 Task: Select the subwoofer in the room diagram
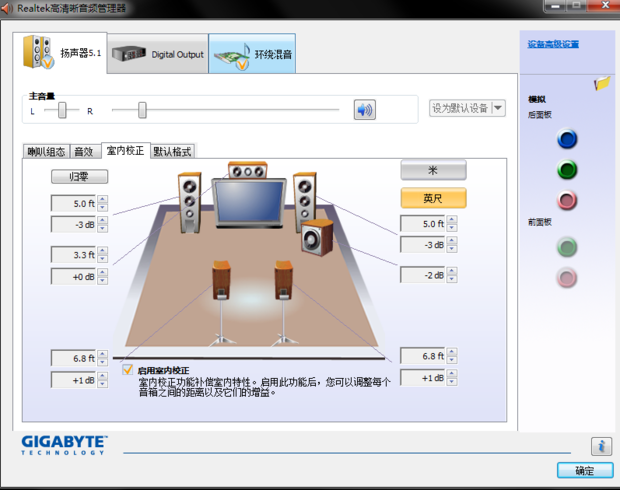pyautogui.click(x=317, y=237)
